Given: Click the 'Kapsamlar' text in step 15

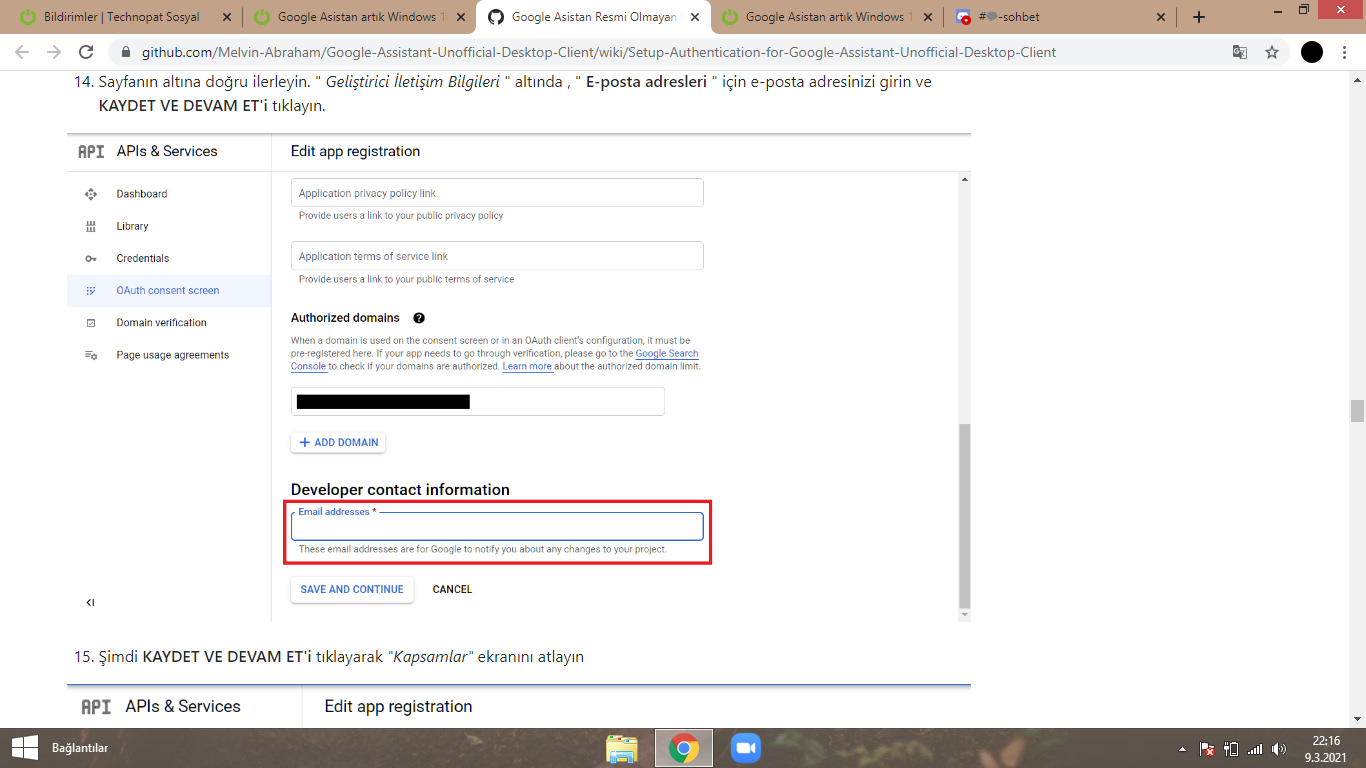Looking at the screenshot, I should [430, 657].
